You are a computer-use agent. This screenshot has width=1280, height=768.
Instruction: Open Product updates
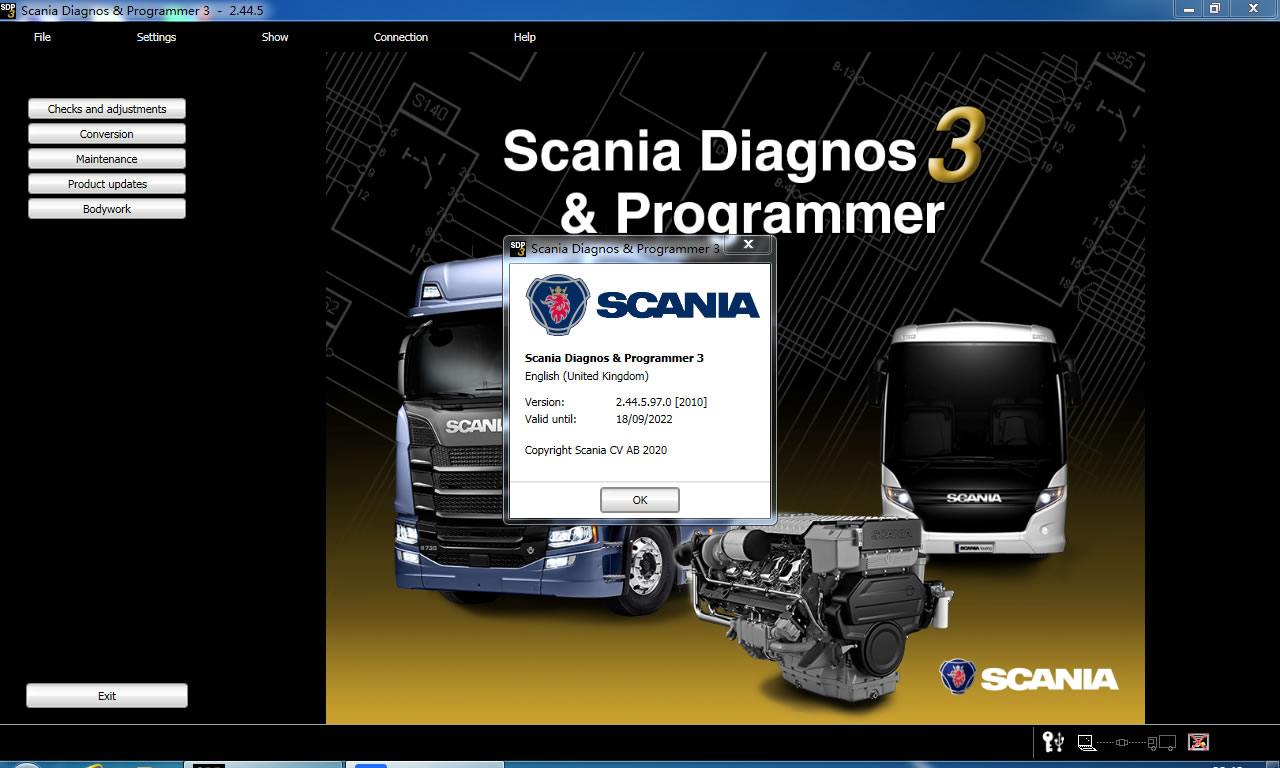pos(106,183)
